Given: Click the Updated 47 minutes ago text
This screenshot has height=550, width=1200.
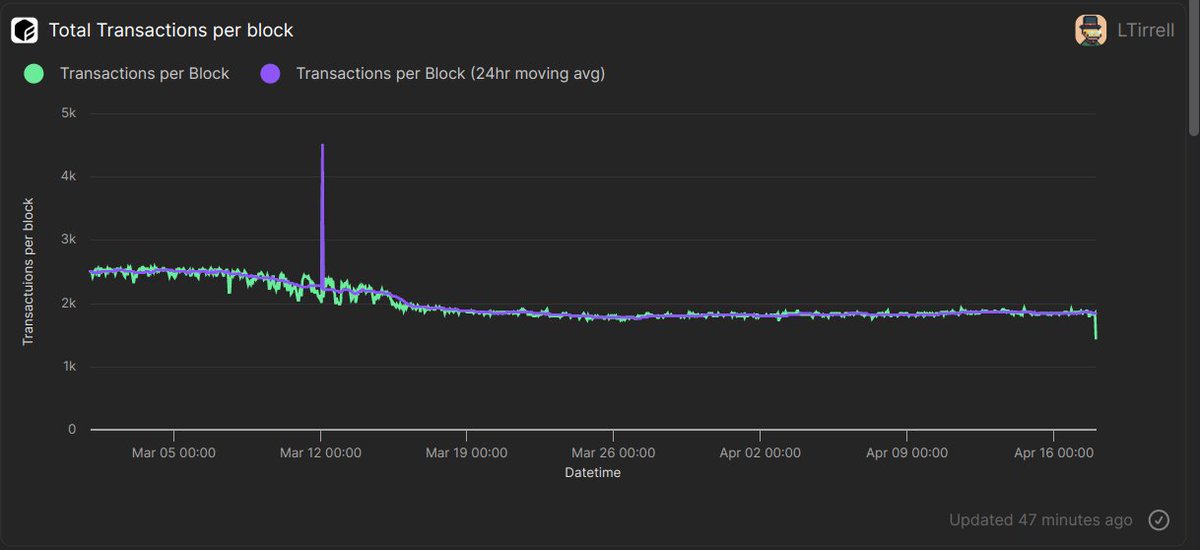Looking at the screenshot, I should point(1041,520).
